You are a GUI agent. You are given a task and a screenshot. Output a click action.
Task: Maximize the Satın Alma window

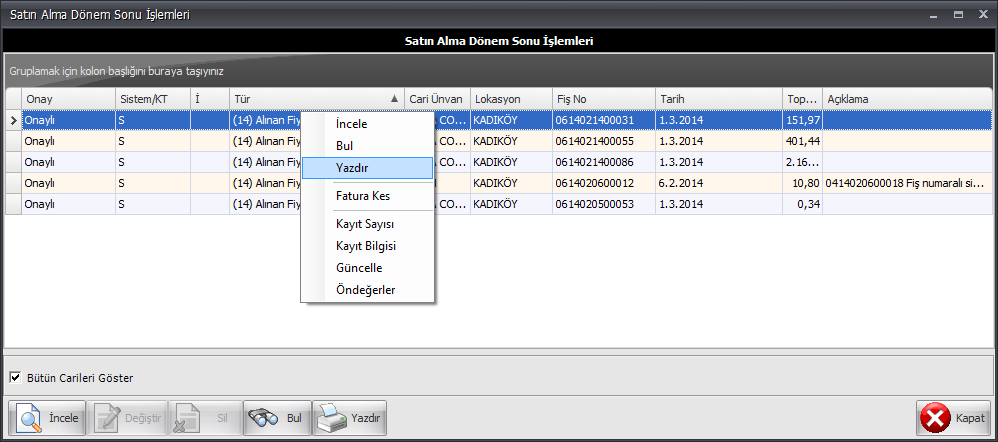pyautogui.click(x=957, y=15)
